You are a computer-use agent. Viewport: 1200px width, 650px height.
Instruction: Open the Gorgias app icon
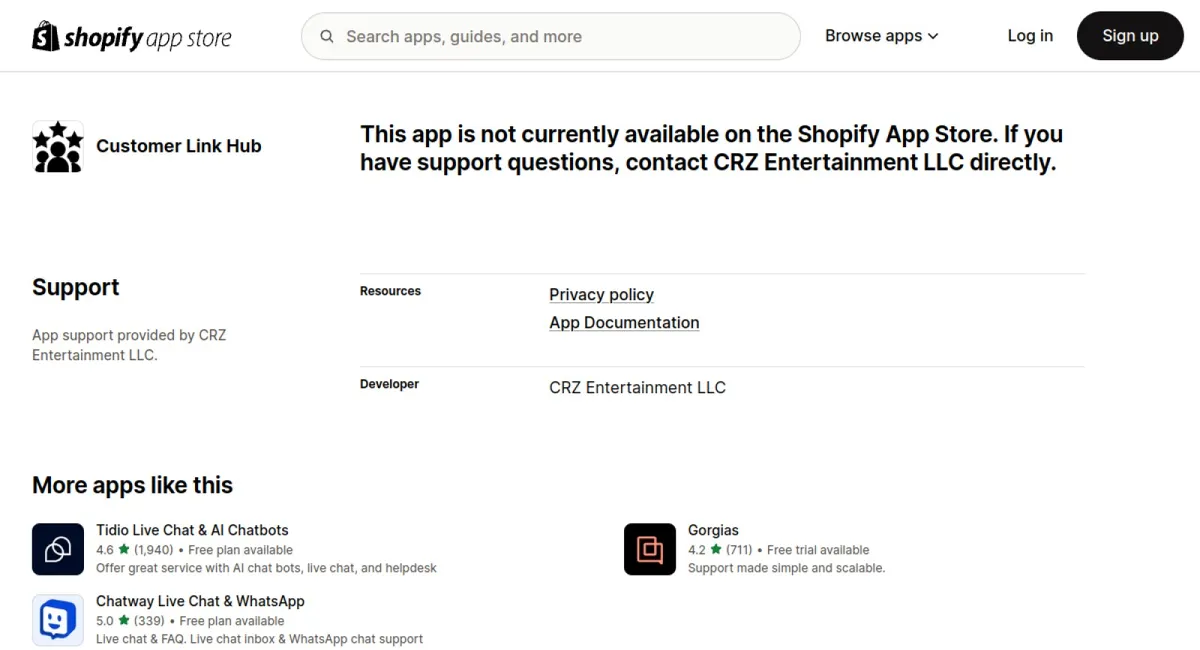coord(650,549)
